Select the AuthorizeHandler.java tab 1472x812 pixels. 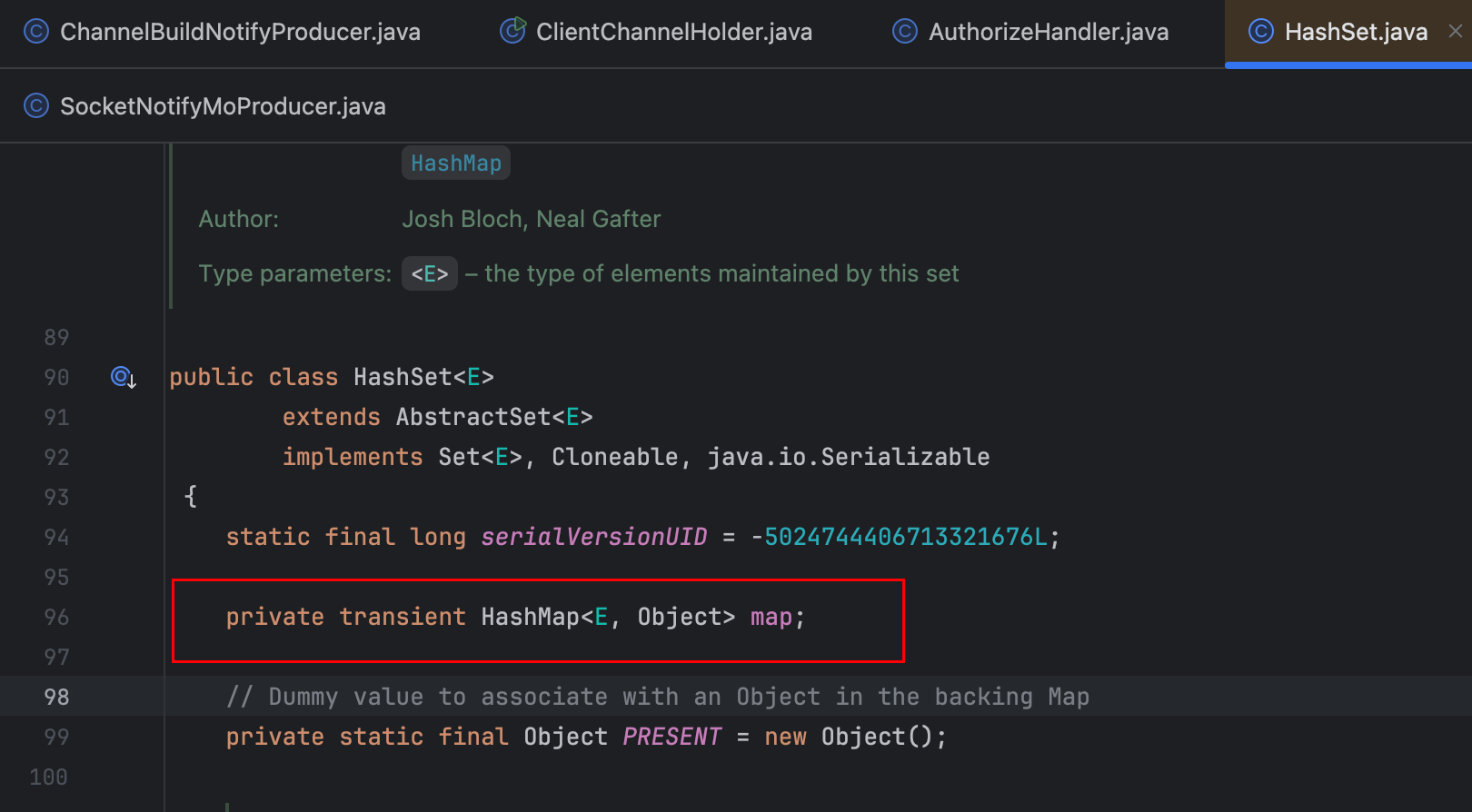coord(1048,33)
